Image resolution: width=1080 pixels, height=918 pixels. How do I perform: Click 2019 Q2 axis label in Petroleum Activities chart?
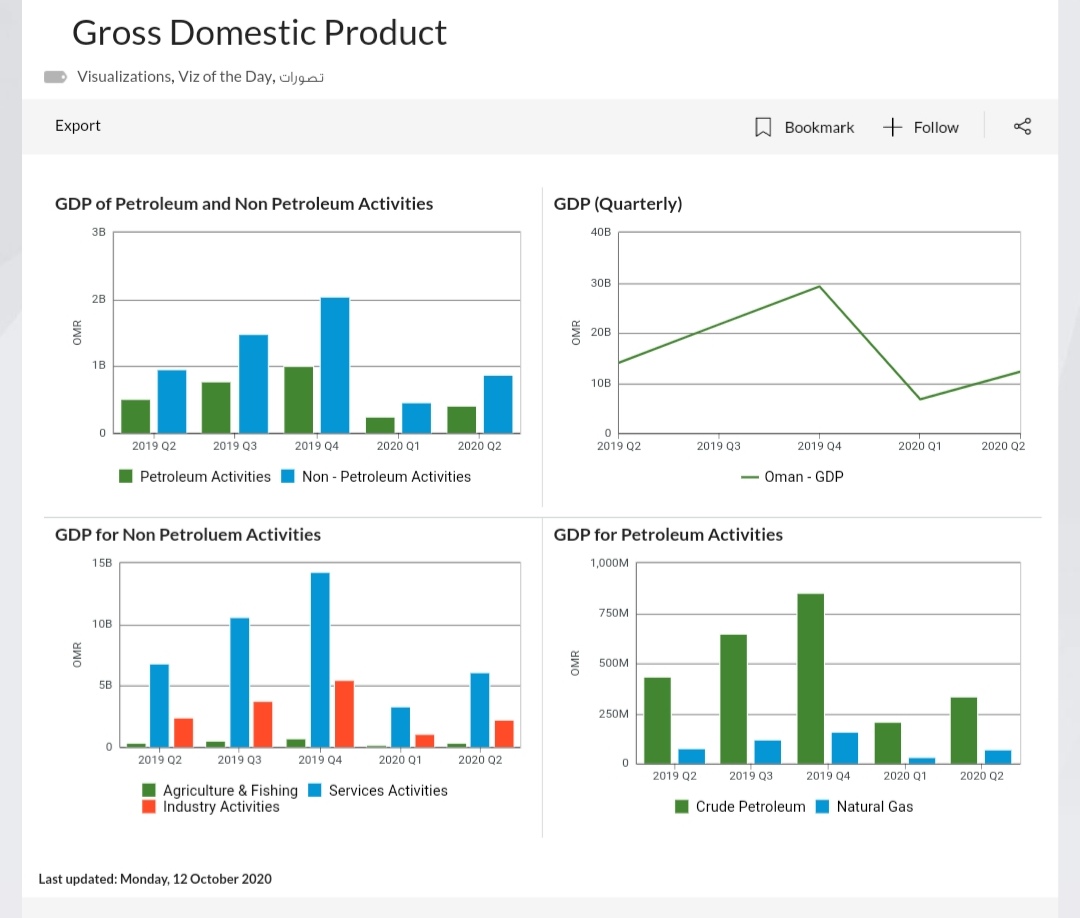(x=674, y=776)
